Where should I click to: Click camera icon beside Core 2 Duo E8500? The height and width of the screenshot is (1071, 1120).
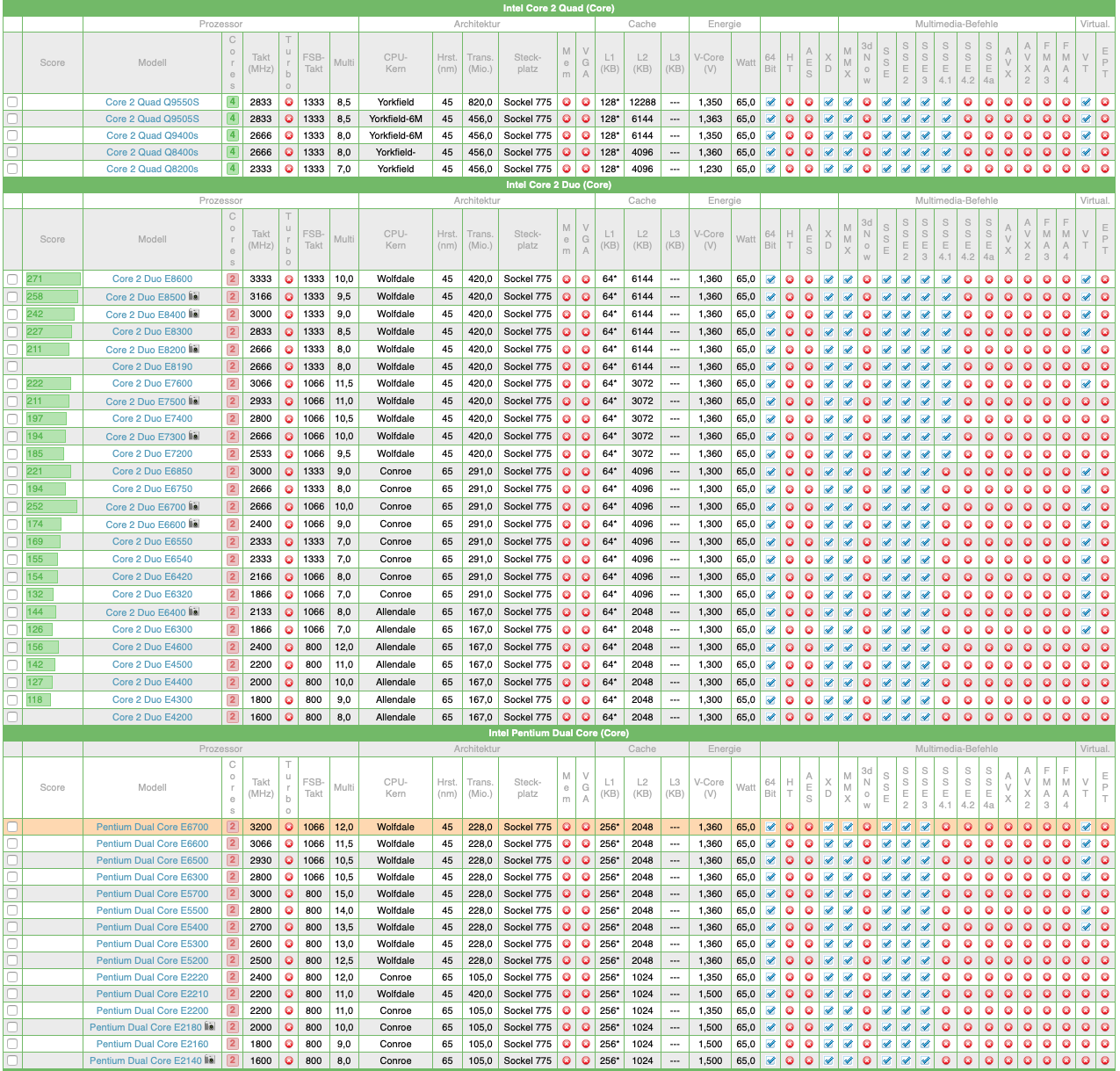194,296
